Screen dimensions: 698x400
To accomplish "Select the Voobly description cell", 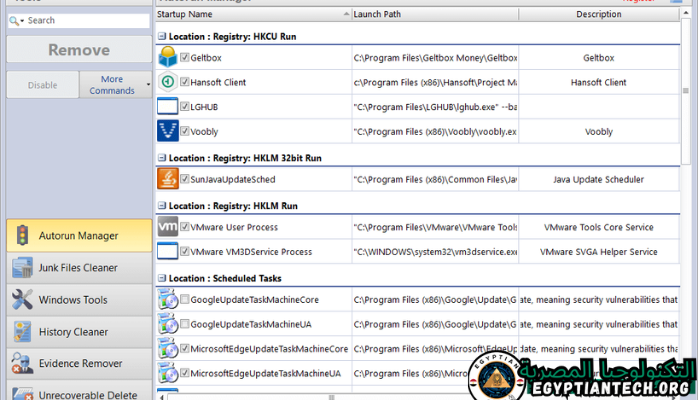I will 599,132.
